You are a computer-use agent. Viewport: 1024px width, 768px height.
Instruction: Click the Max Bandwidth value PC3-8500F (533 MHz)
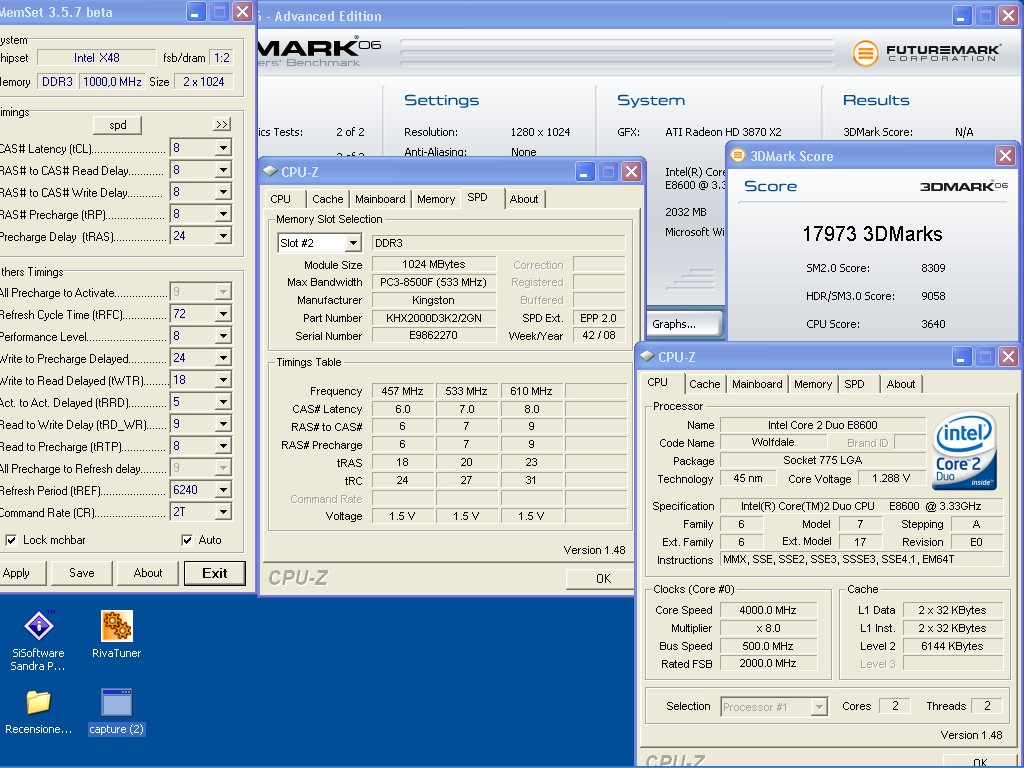(x=434, y=282)
